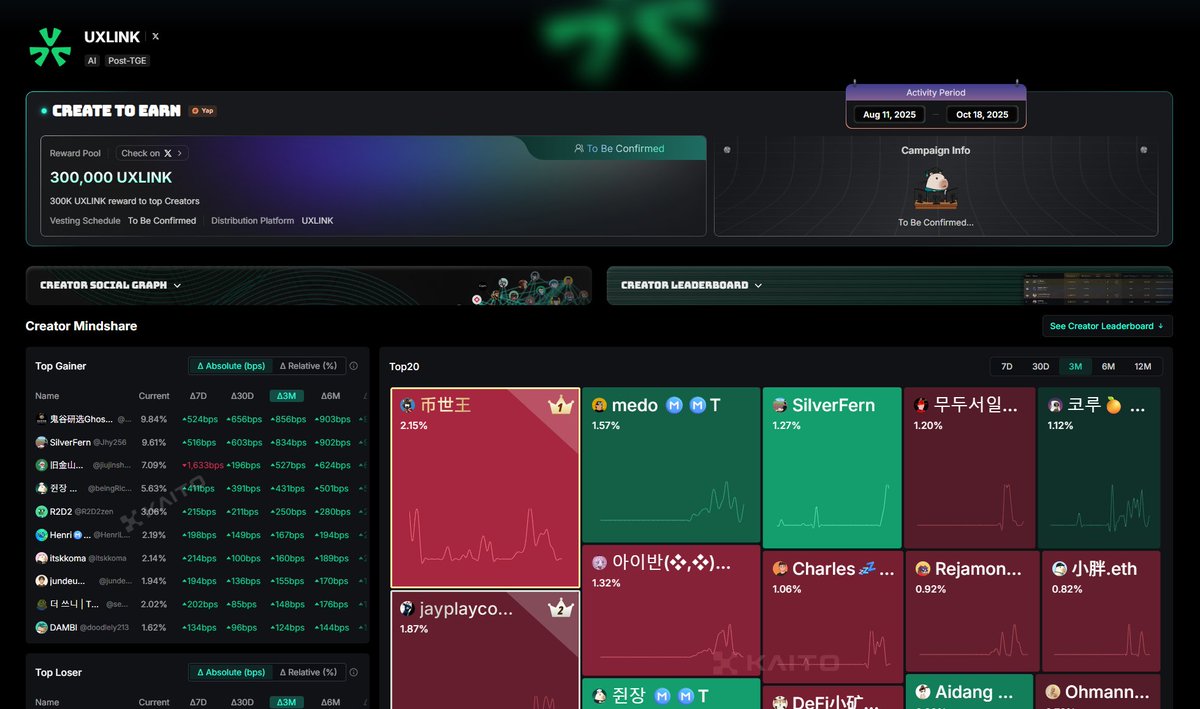Viewport: 1200px width, 709px height.
Task: Click the Aug 11, 2025 start date
Action: point(889,115)
